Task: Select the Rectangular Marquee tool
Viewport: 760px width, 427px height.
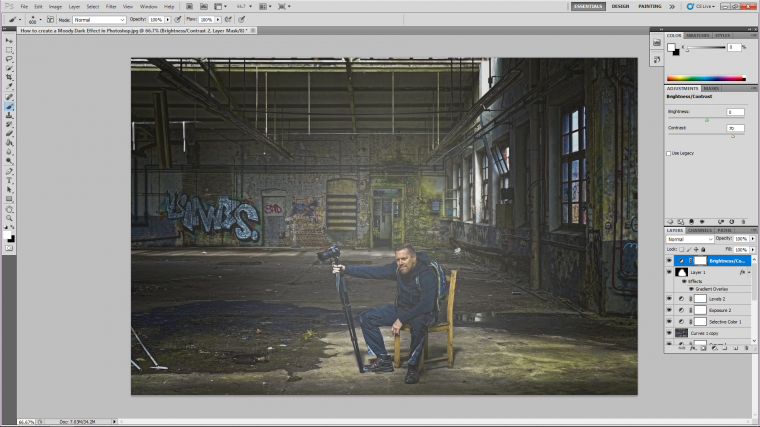Action: (x=9, y=50)
